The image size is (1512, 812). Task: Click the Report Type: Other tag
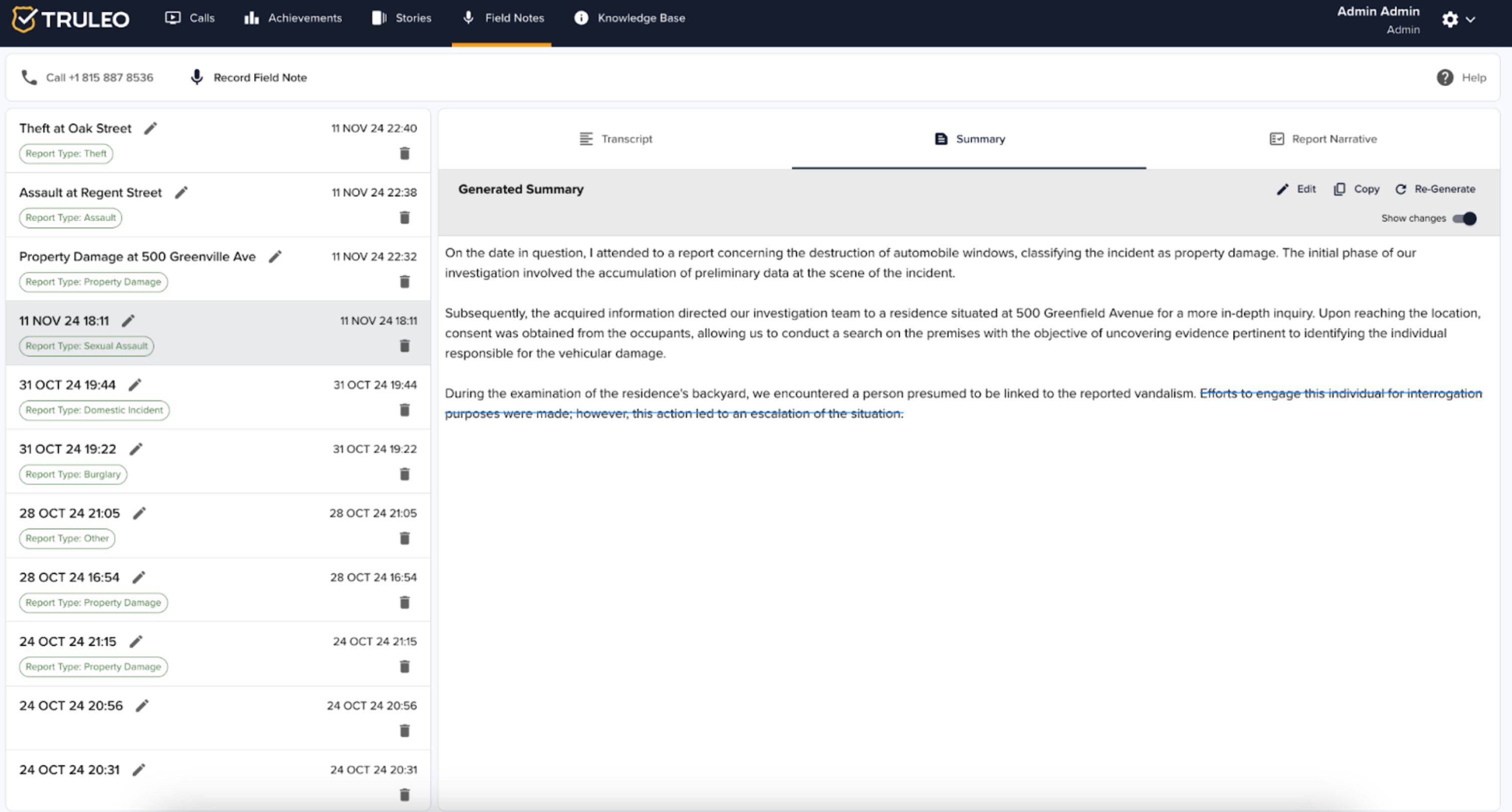click(x=67, y=538)
